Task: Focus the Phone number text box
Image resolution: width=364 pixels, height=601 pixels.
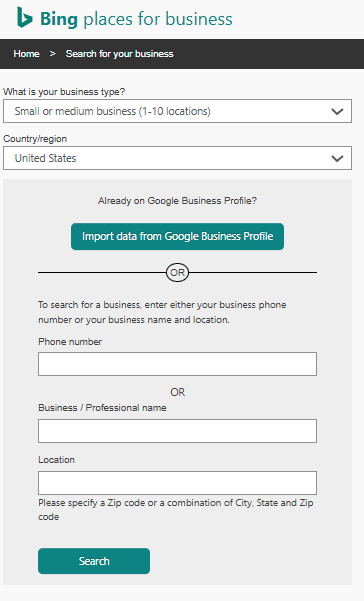Action: (x=177, y=364)
